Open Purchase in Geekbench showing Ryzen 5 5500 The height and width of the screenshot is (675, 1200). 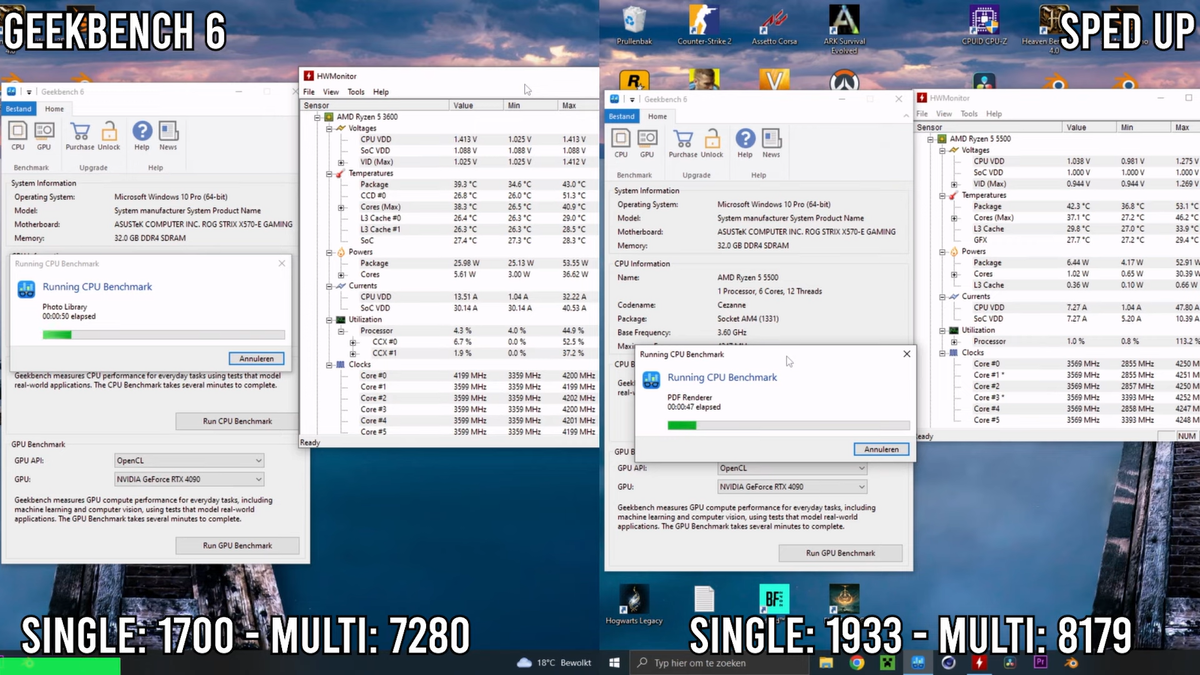(683, 143)
